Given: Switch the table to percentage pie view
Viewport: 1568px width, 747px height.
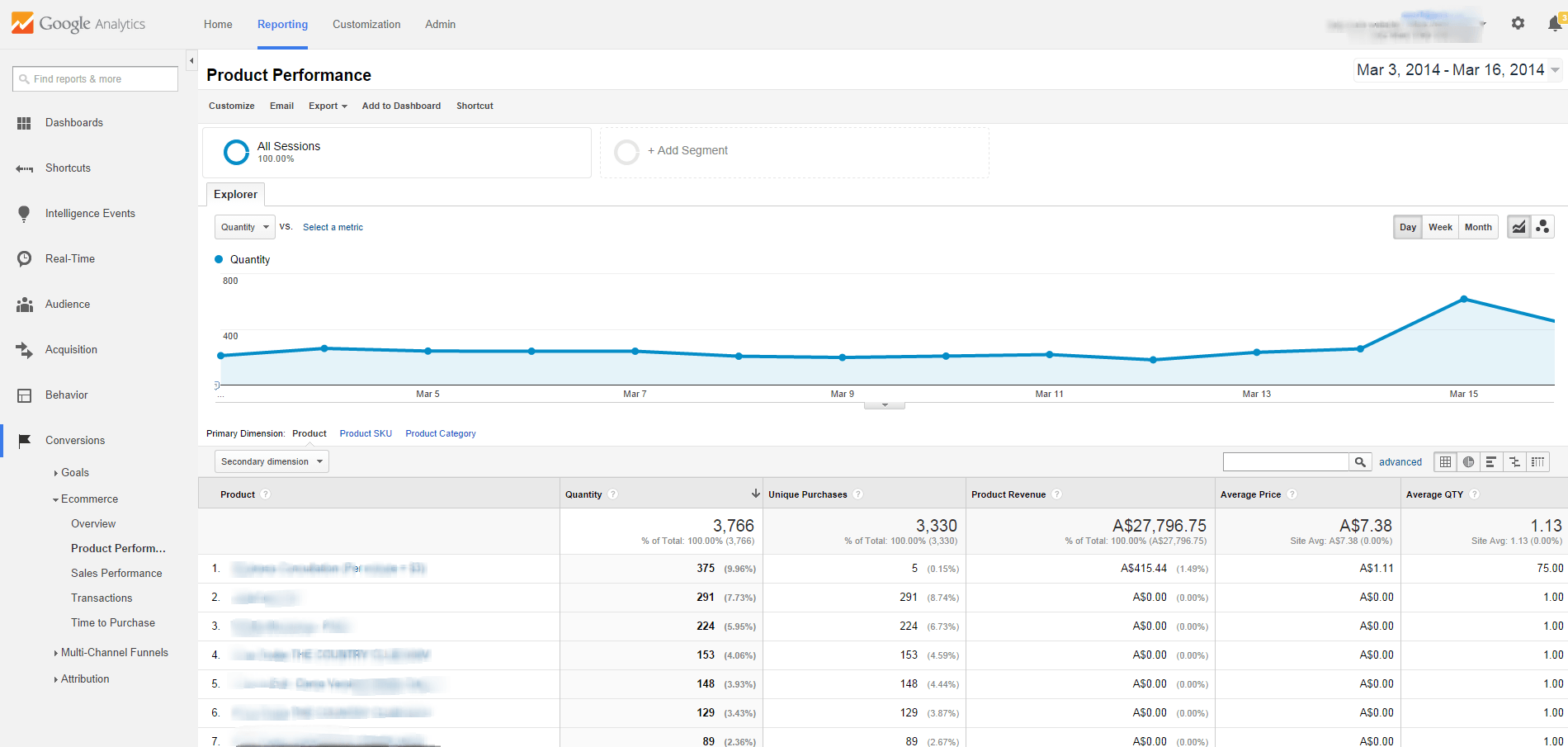Looking at the screenshot, I should 1468,461.
